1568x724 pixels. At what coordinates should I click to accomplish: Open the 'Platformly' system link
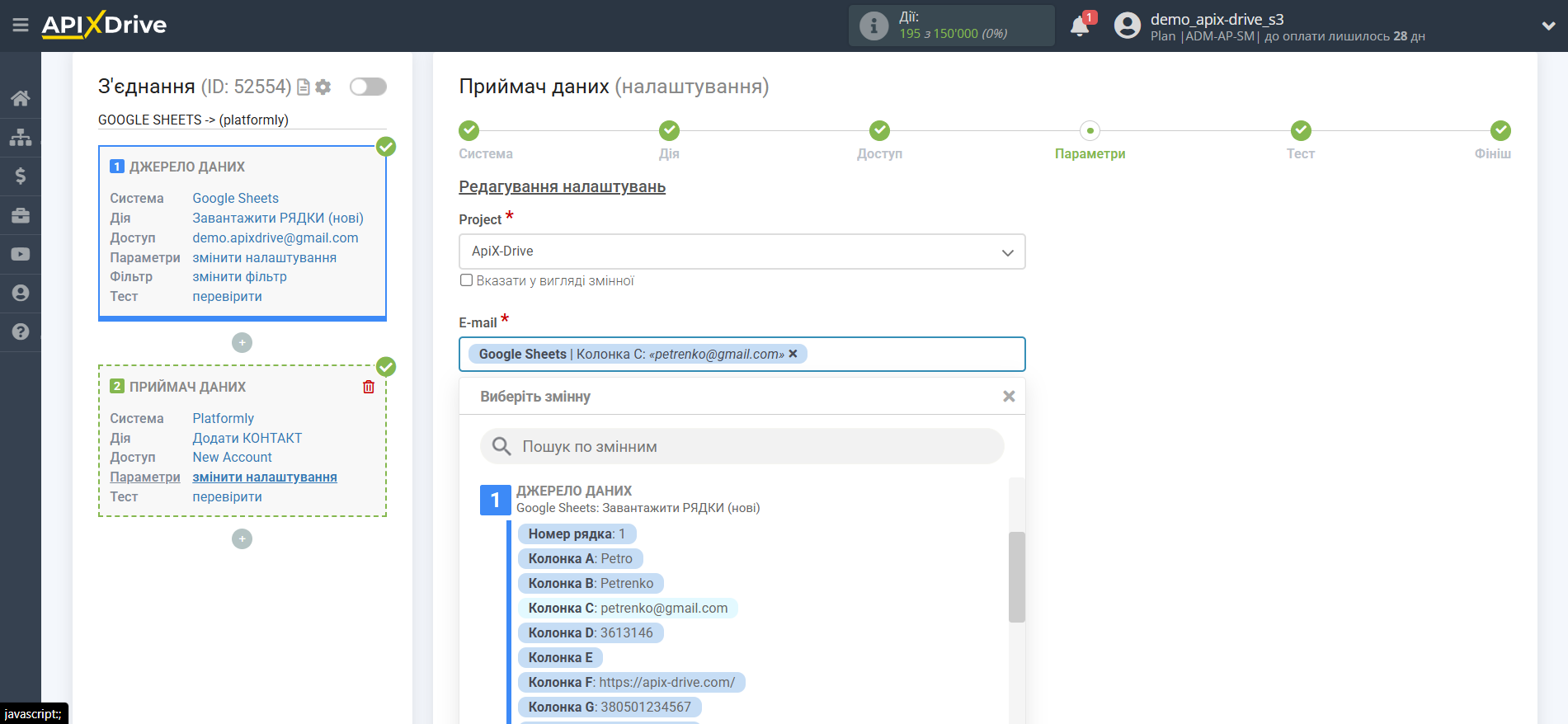point(223,418)
